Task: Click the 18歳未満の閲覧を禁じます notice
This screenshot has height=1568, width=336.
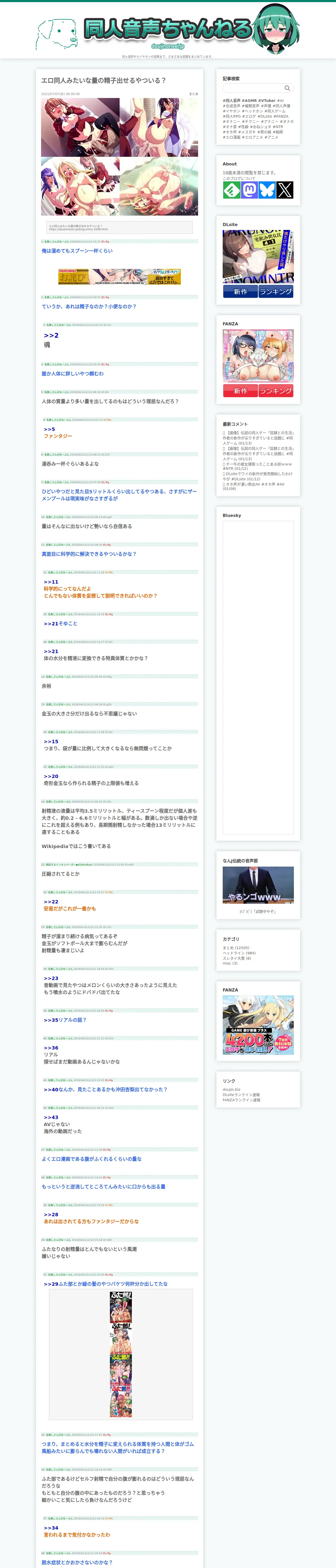Action: pyautogui.click(x=249, y=173)
